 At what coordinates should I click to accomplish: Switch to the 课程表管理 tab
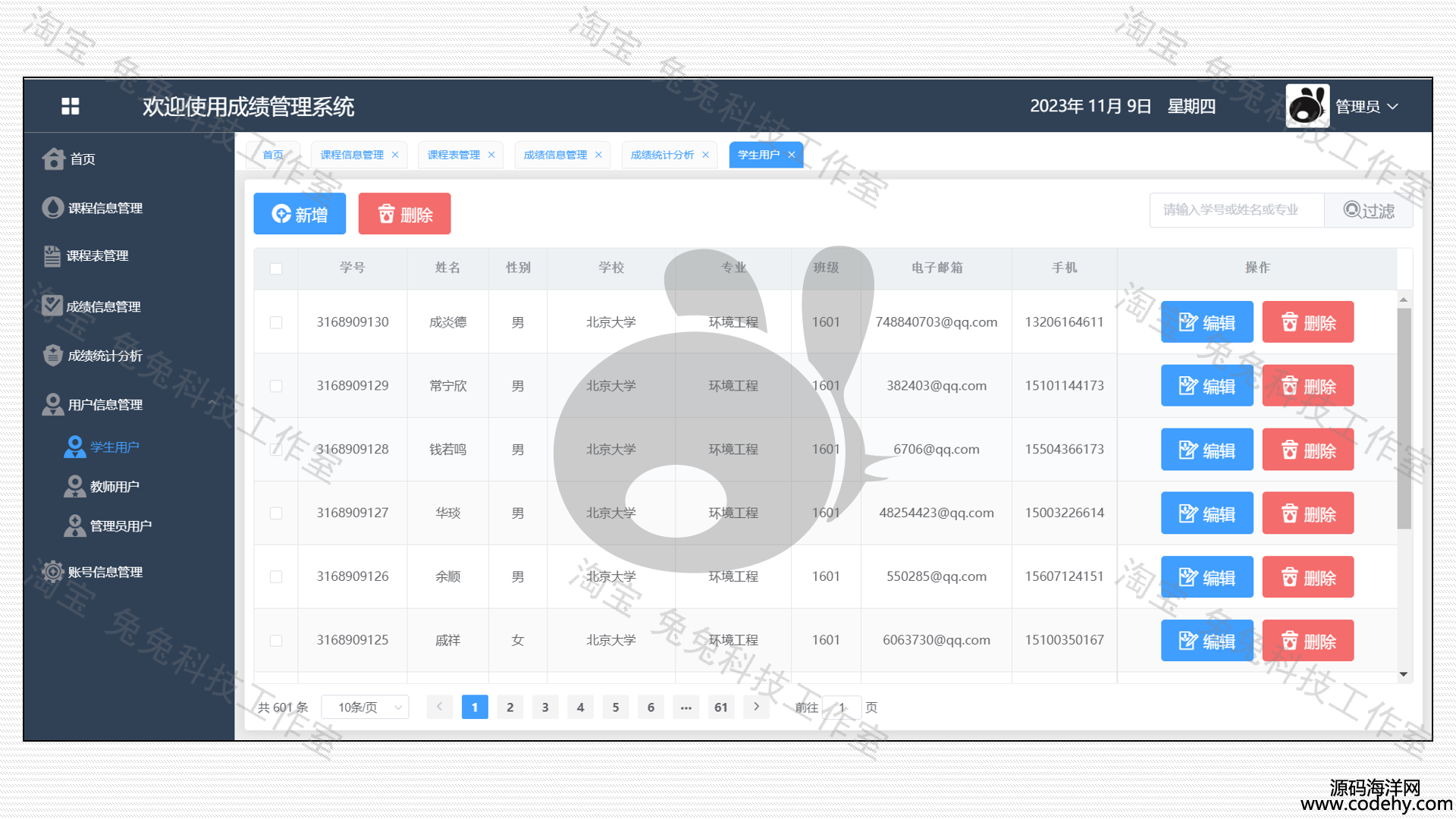point(453,155)
